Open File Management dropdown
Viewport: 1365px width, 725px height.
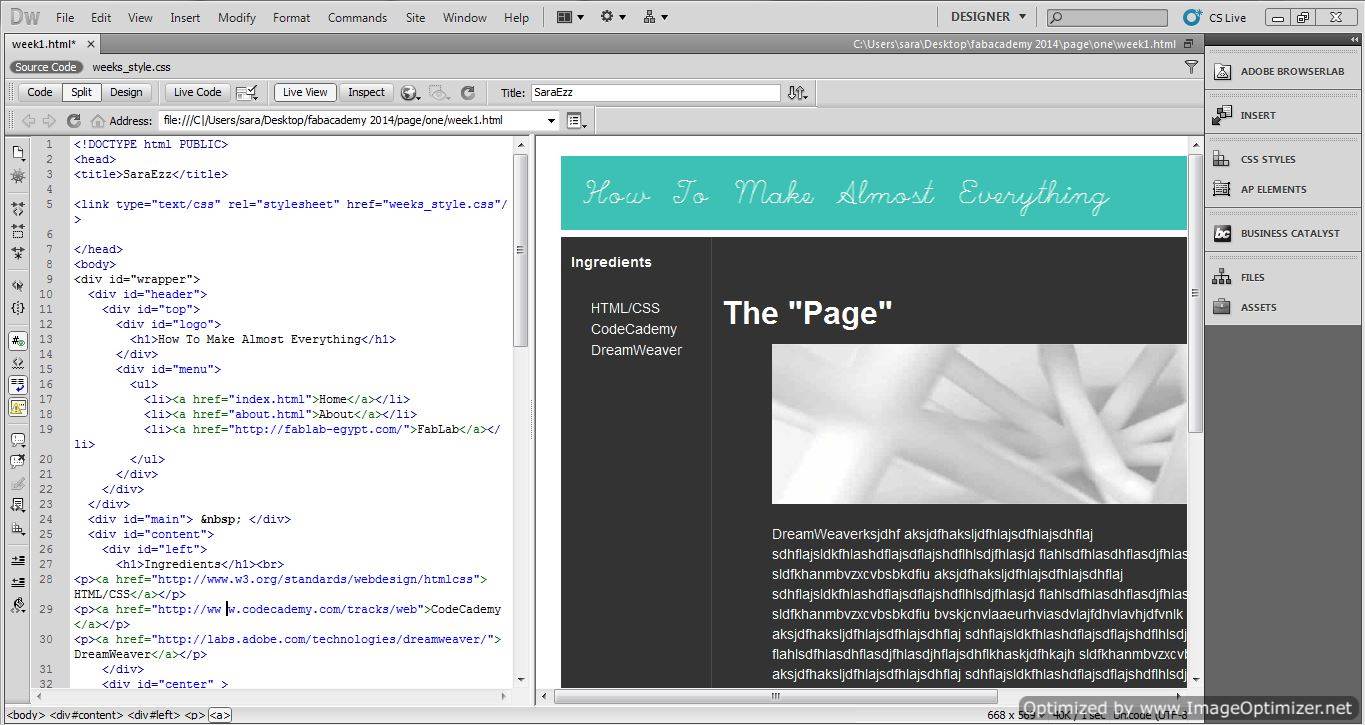coord(797,92)
